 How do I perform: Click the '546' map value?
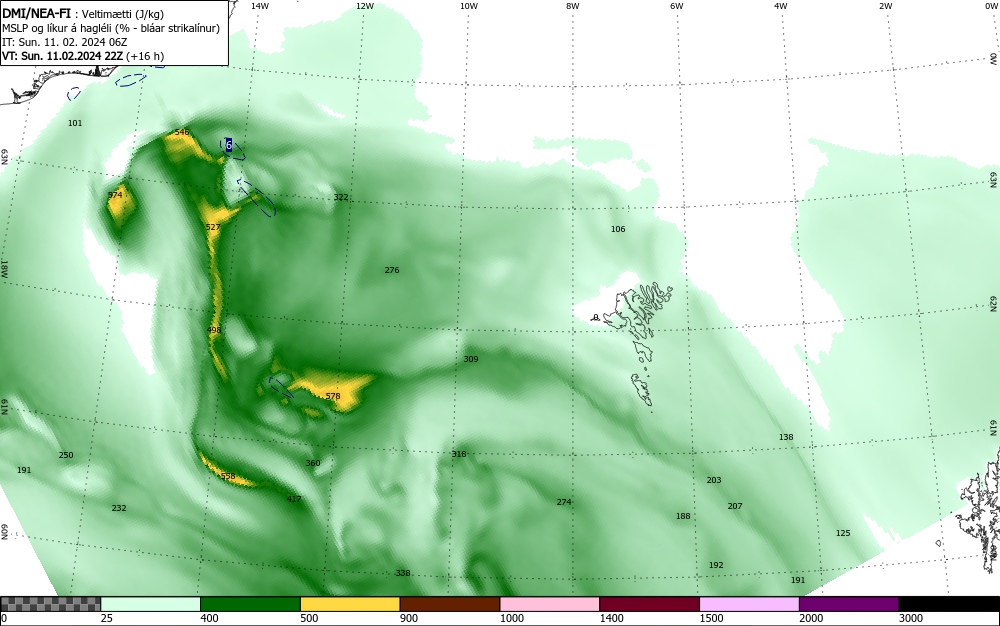(182, 133)
